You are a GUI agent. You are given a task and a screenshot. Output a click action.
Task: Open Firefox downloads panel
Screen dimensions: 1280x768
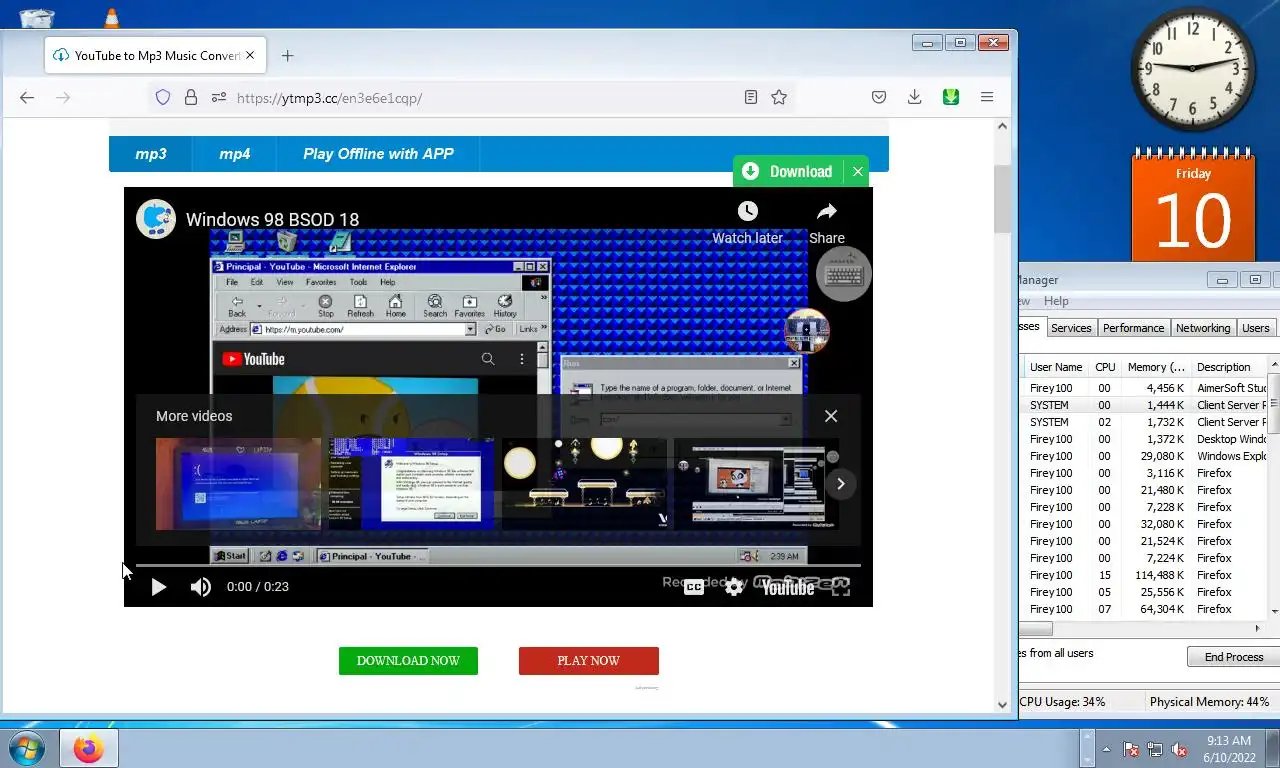914,97
